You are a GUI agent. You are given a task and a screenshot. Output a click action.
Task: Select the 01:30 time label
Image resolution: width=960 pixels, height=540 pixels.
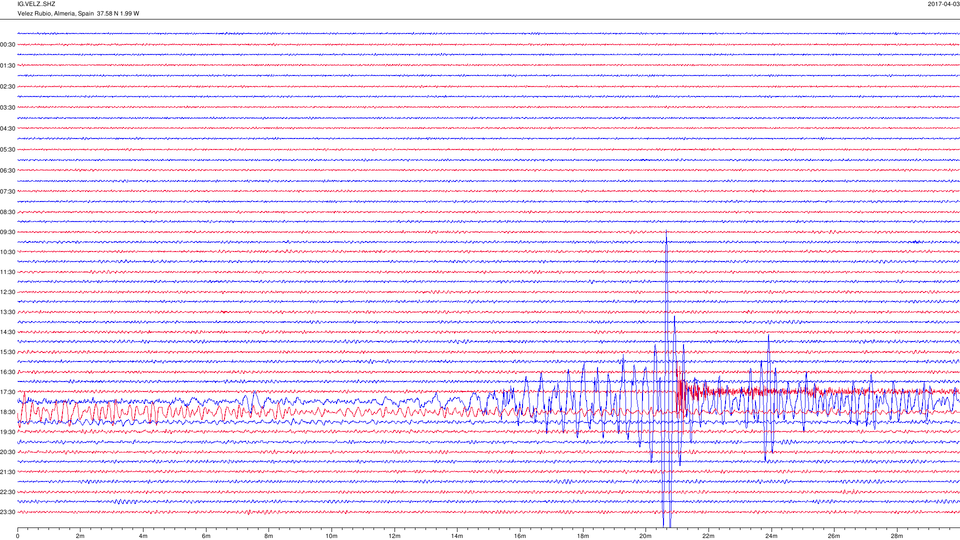[7, 66]
